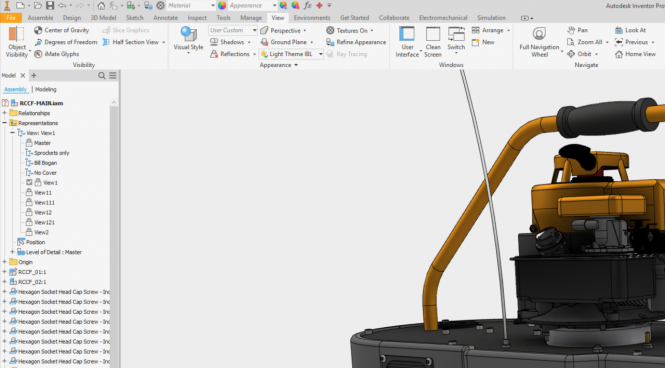This screenshot has height=368, width=665.
Task: Open the browser search magnifier icon
Action: pos(102,75)
